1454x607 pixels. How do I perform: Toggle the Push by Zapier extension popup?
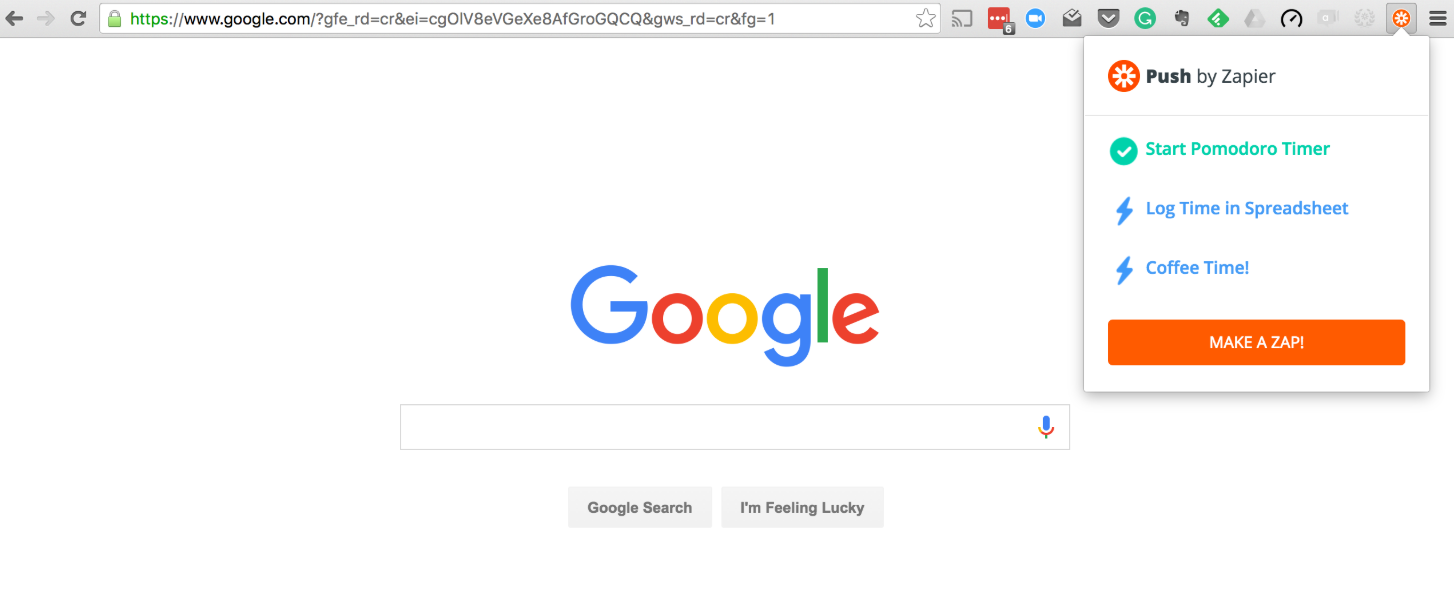tap(1401, 18)
